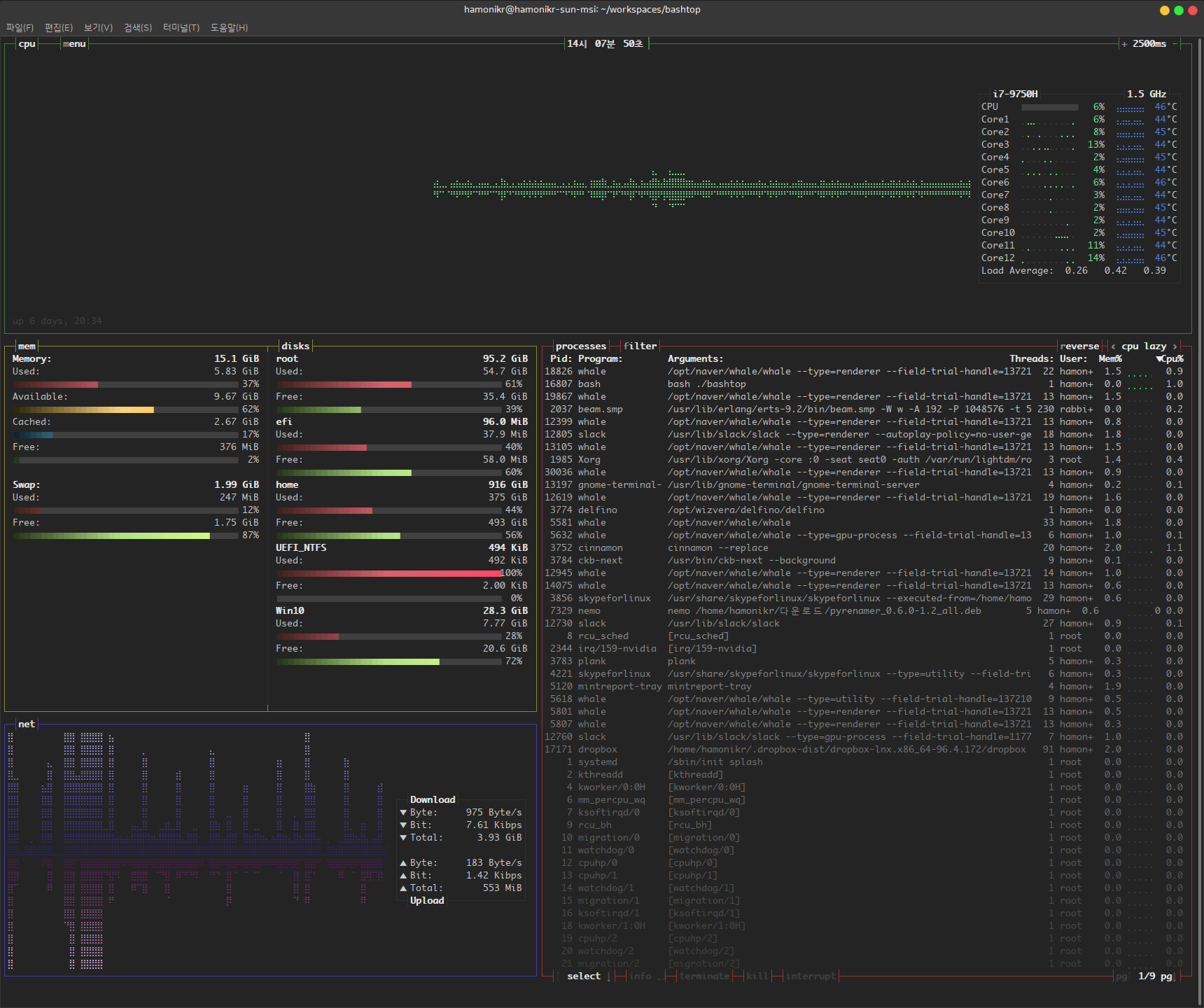Viewport: 1204px width, 1008px height.
Task: Open the 파일(F) menu
Action: tap(20, 27)
